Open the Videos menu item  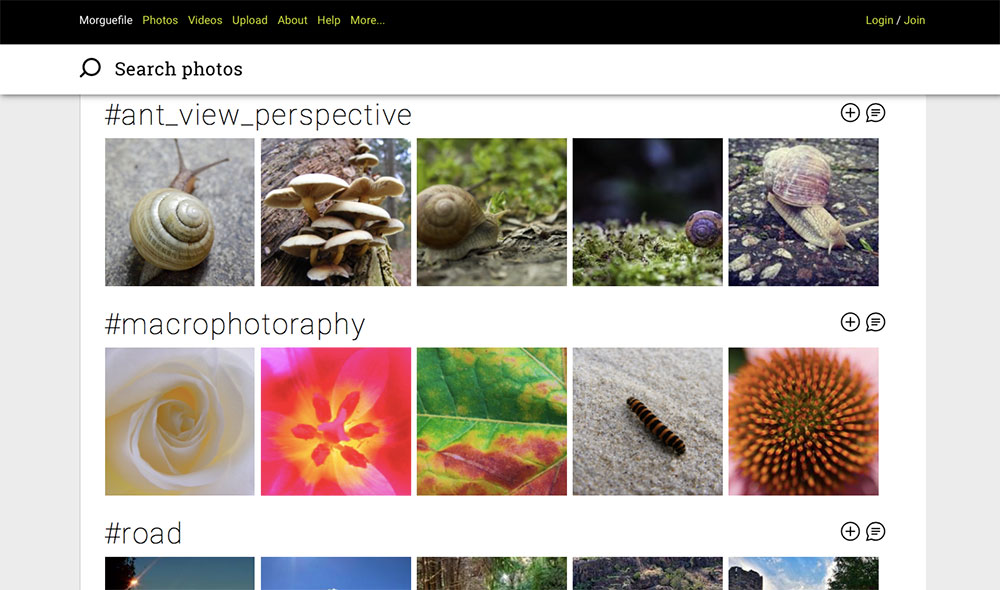(x=205, y=20)
